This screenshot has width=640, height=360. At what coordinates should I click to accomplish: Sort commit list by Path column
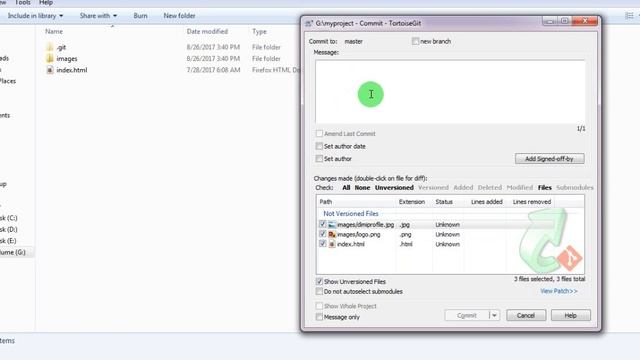325,202
